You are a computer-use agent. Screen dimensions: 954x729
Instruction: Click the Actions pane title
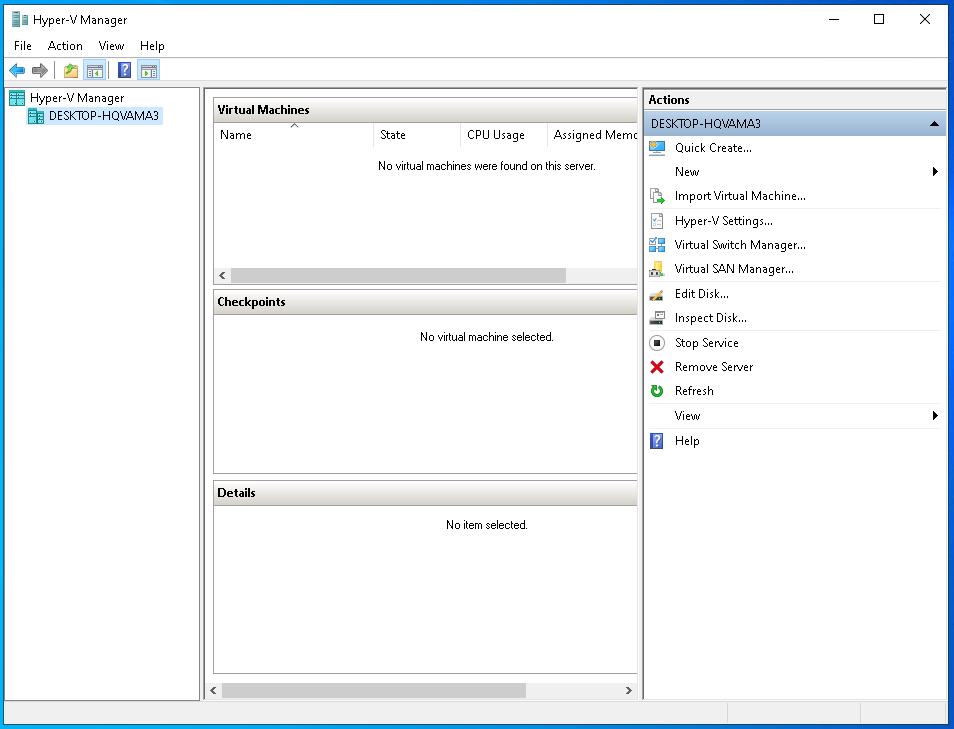click(x=669, y=100)
